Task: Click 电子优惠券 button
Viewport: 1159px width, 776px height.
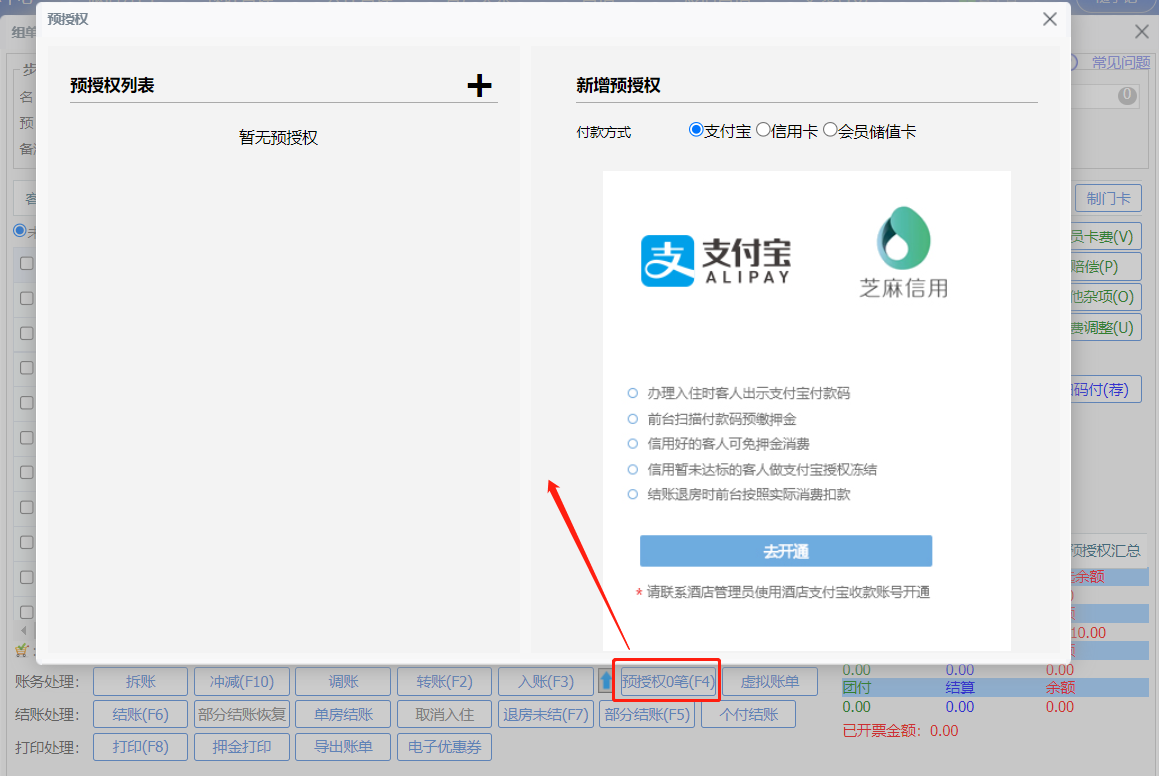Action: [444, 747]
